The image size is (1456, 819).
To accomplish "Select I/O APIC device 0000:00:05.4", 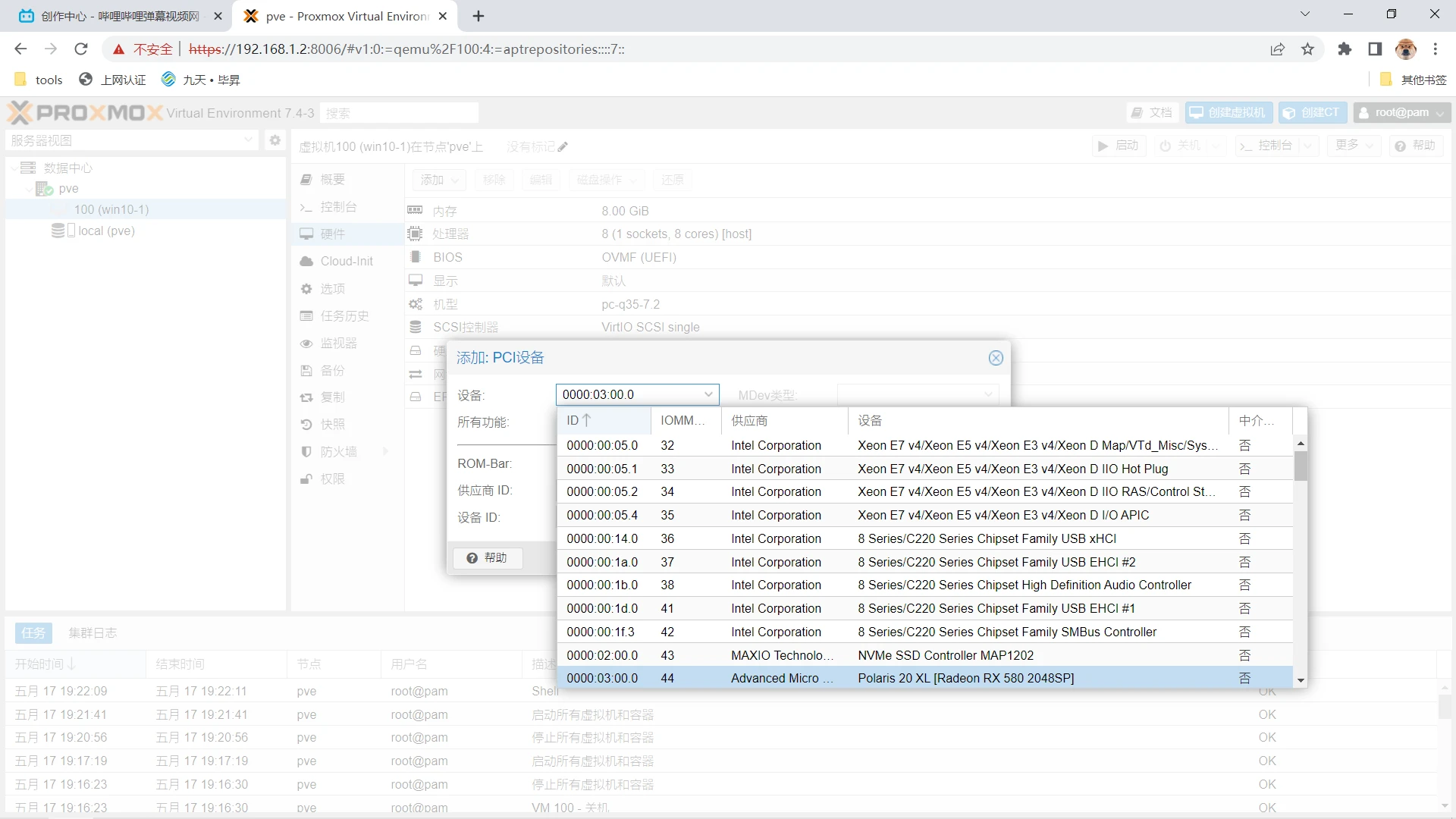I will click(x=924, y=515).
